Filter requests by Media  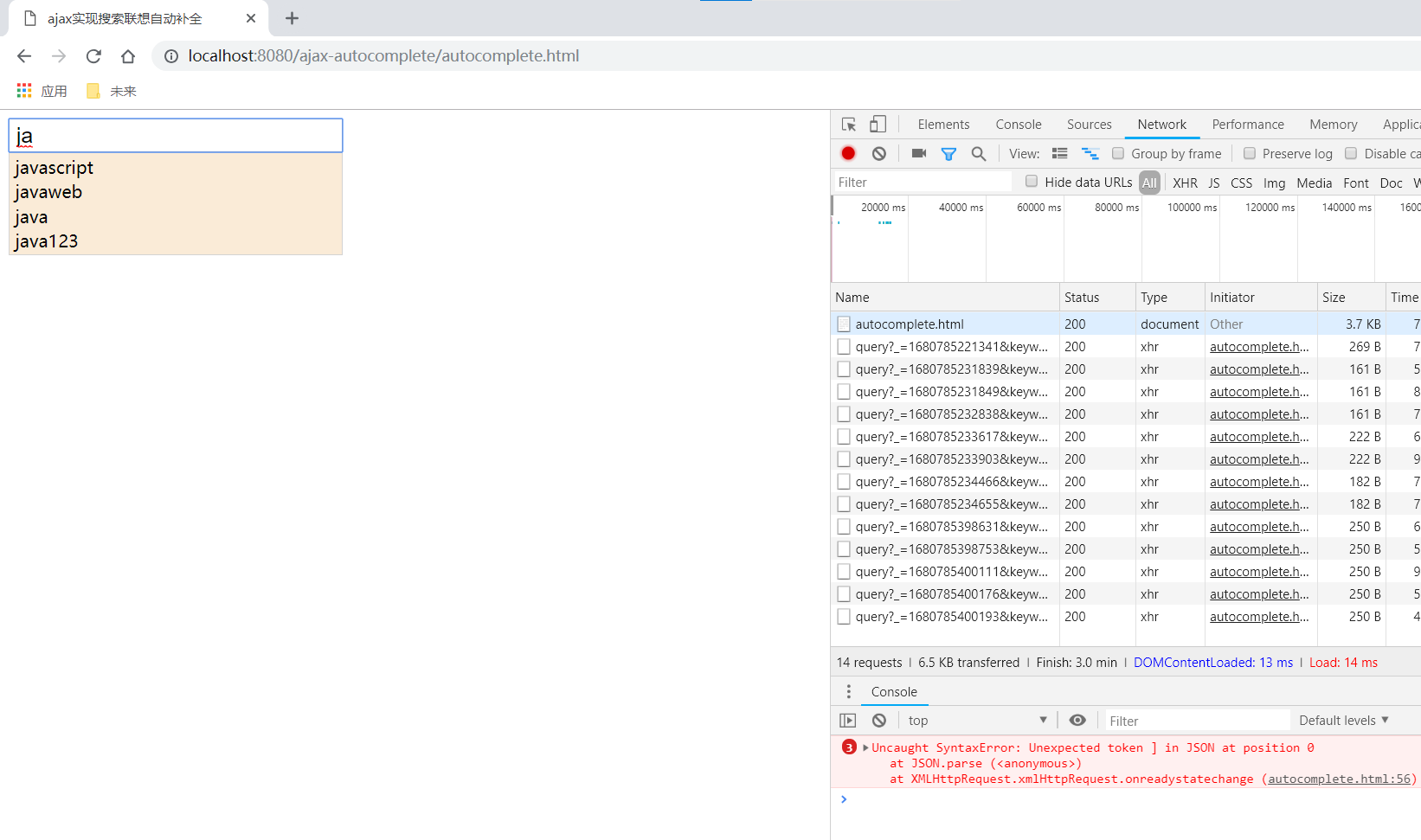[1315, 183]
